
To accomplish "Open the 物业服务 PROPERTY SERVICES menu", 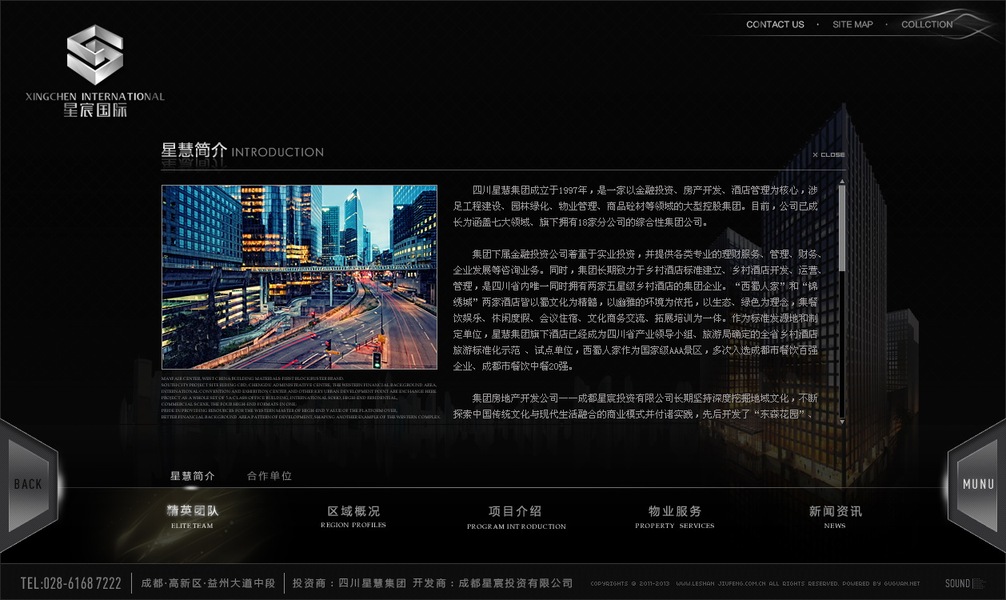I will click(675, 517).
